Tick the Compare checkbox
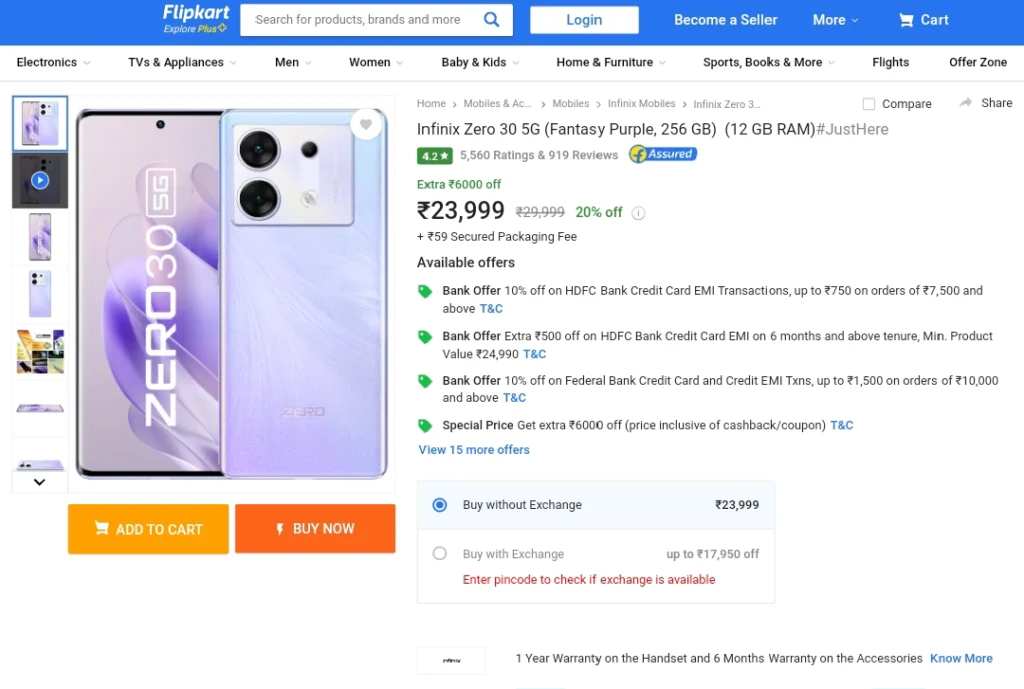 click(869, 104)
